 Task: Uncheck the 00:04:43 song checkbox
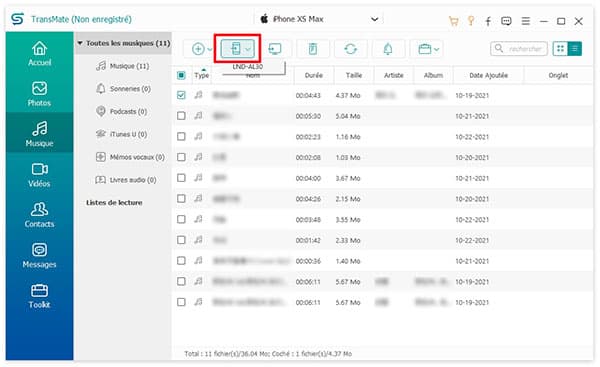[x=181, y=95]
